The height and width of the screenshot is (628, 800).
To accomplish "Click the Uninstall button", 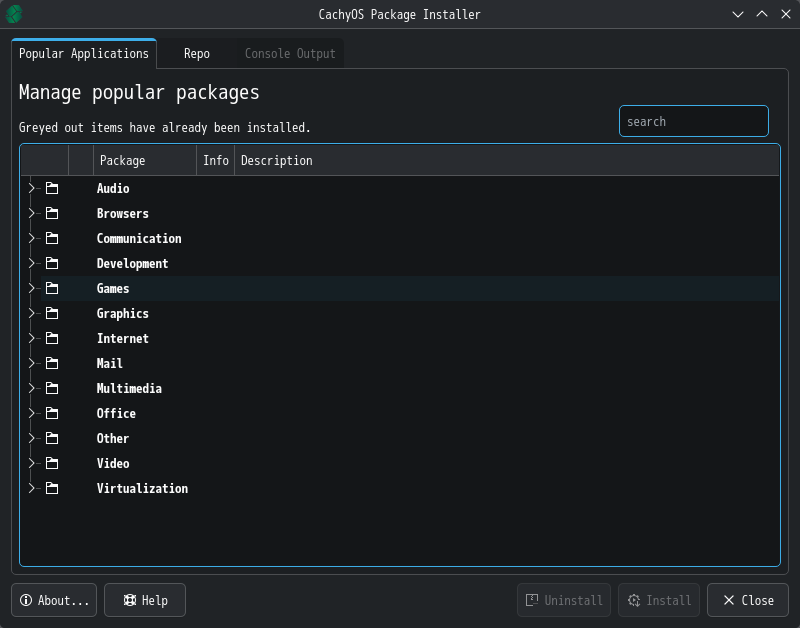I will coord(564,600).
